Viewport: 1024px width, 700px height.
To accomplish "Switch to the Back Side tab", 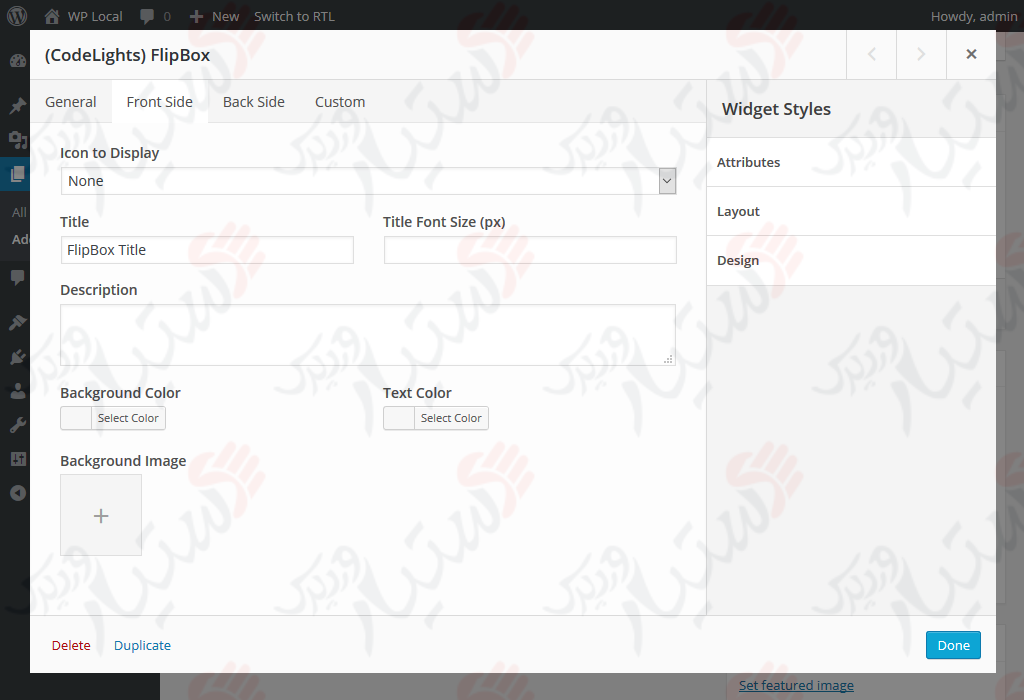I will click(x=252, y=101).
